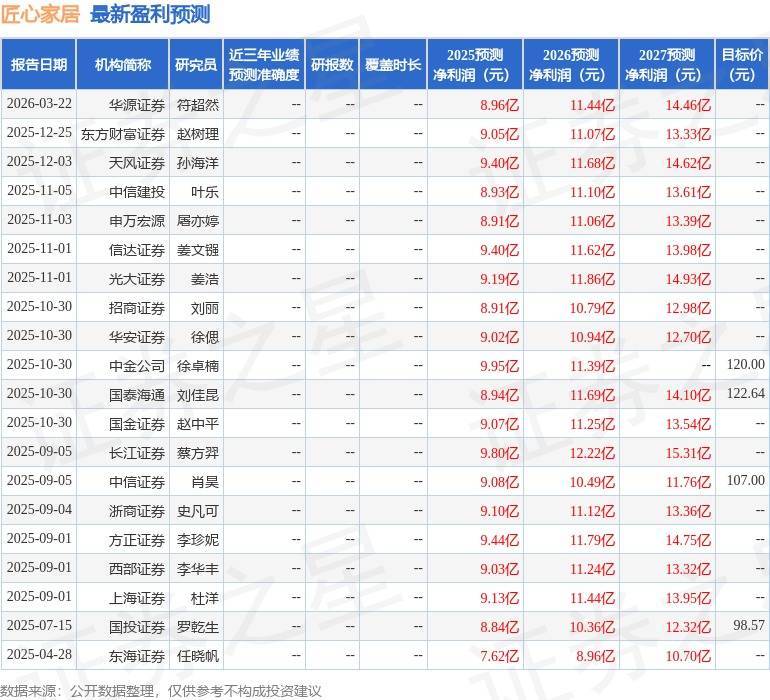Click the 2026-03-22 report date

39,105
